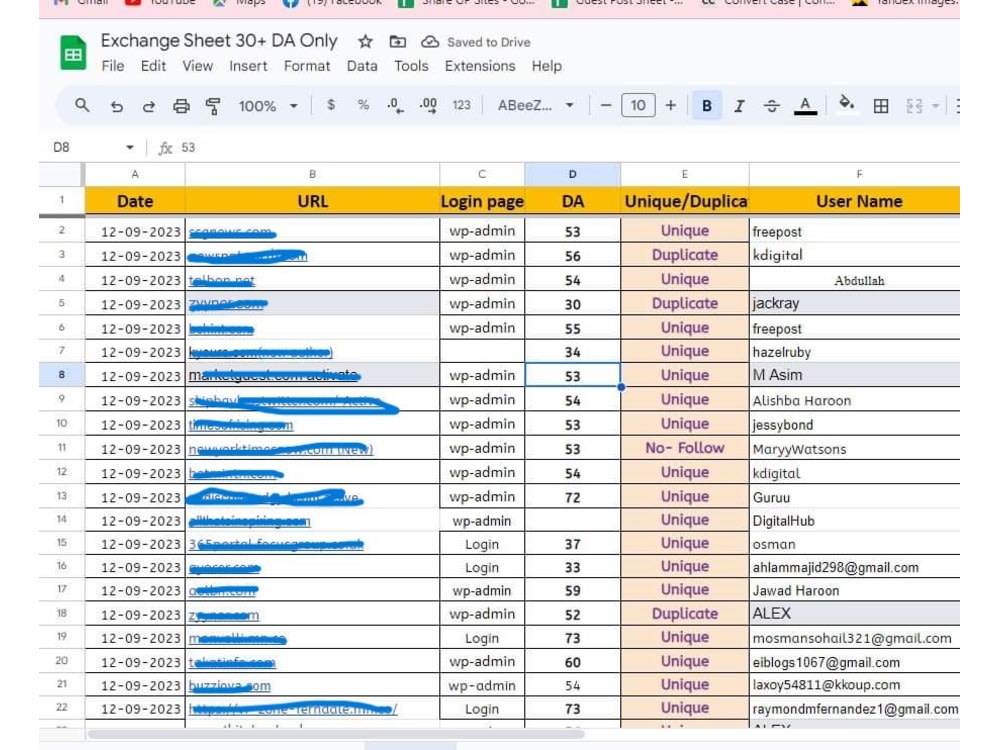Image resolution: width=1000 pixels, height=750 pixels.
Task: Print the spreadsheet with printer icon
Action: pyautogui.click(x=181, y=106)
